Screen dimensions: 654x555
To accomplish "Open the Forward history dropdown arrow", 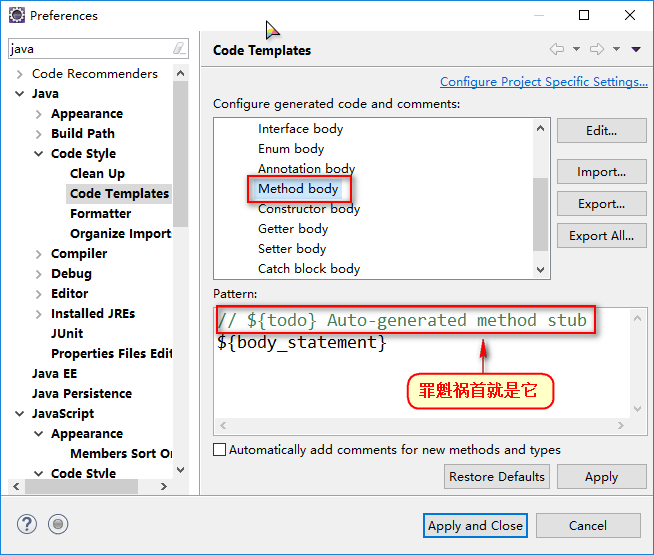I will pos(616,49).
